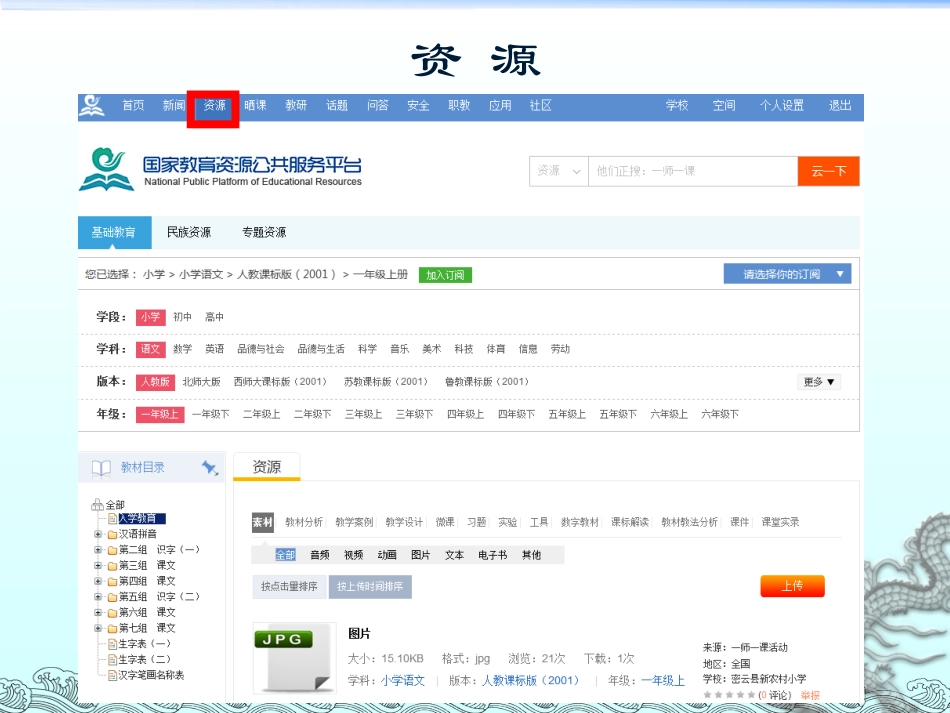Go to 职教 in the navigation bar
The height and width of the screenshot is (713, 950).
pos(459,105)
